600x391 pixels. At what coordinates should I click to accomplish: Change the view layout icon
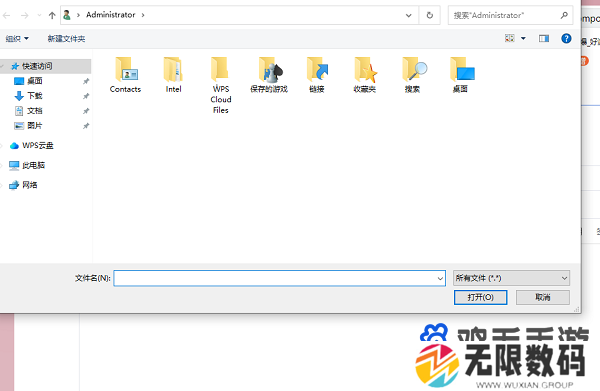point(510,38)
